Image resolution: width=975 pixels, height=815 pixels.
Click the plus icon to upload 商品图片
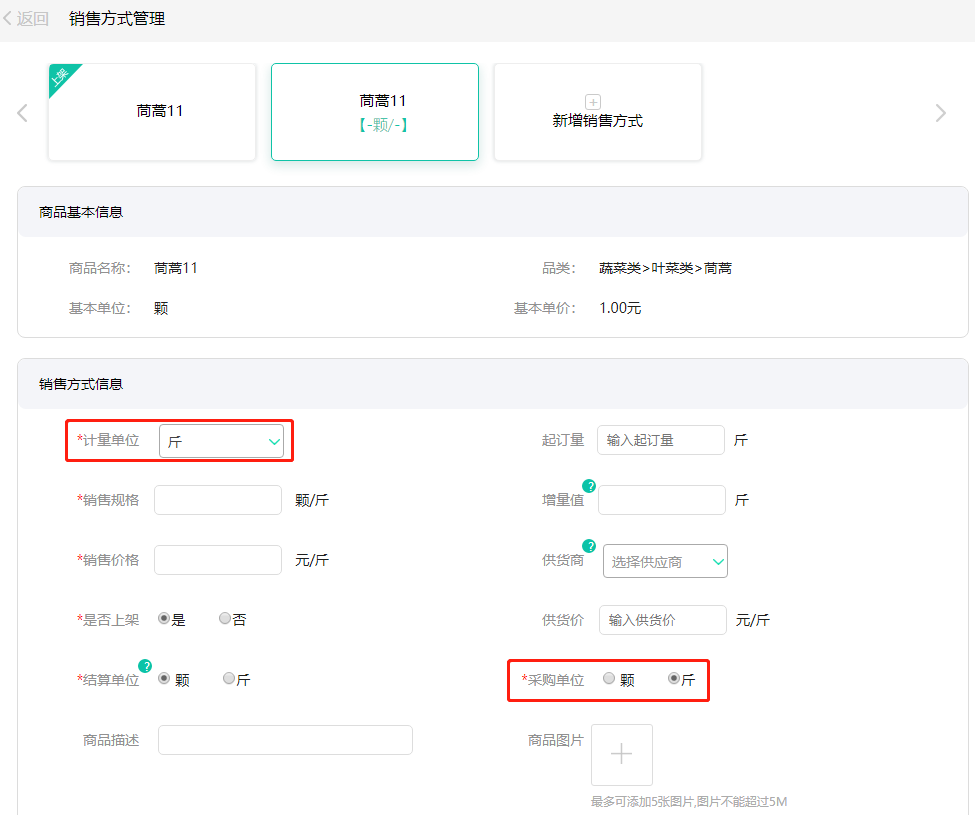coord(621,754)
